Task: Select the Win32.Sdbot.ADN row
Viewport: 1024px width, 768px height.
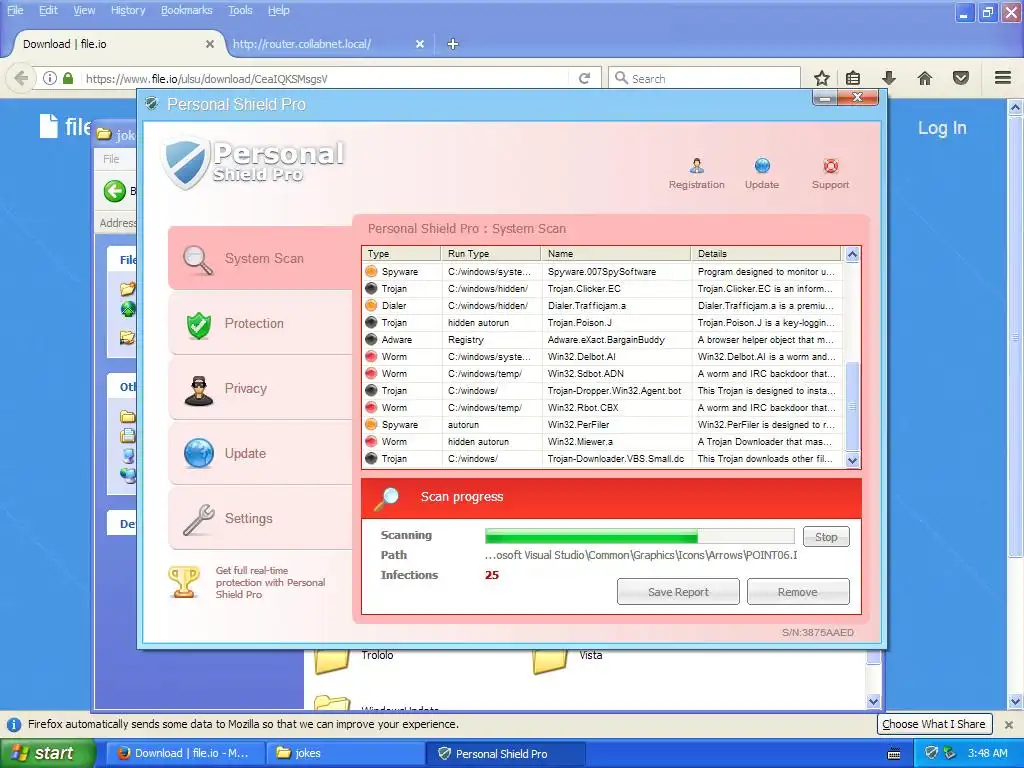Action: [603, 374]
